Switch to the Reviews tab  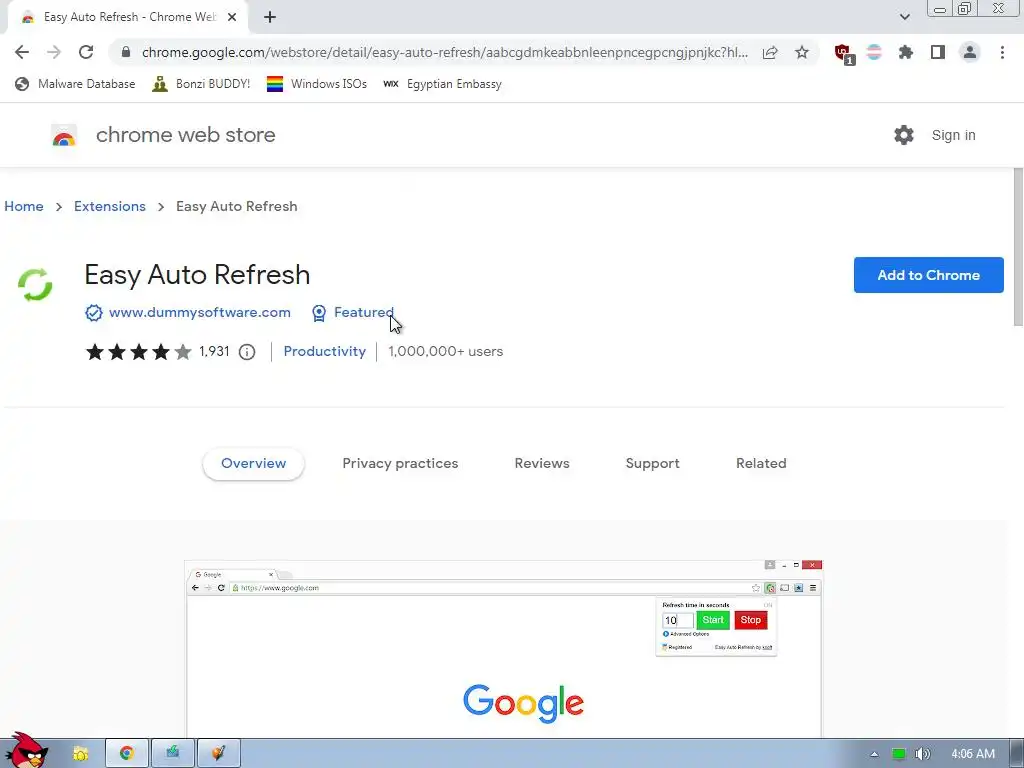(542, 464)
